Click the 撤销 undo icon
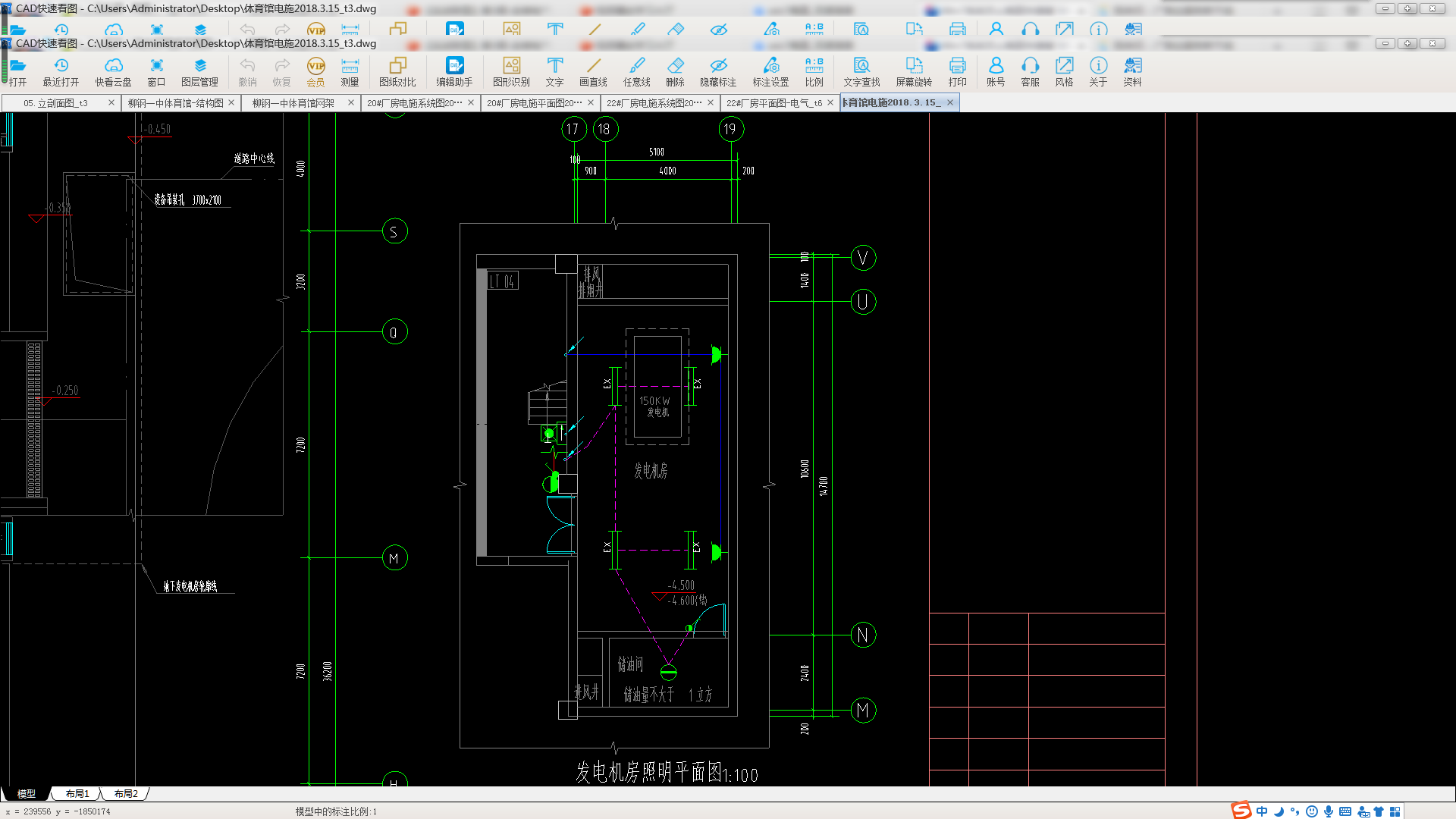Image resolution: width=1456 pixels, height=819 pixels. point(247,72)
